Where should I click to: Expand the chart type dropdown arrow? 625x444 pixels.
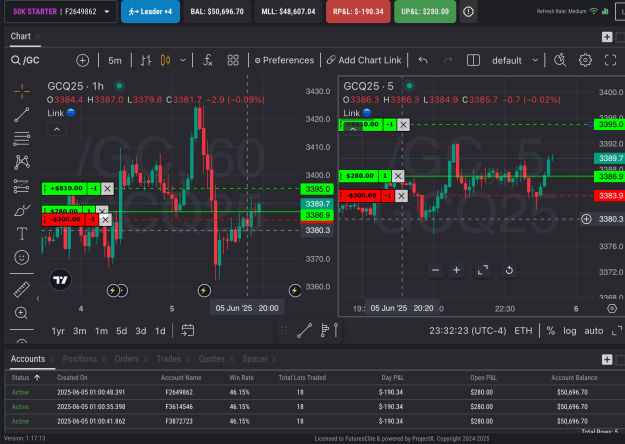click(183, 61)
